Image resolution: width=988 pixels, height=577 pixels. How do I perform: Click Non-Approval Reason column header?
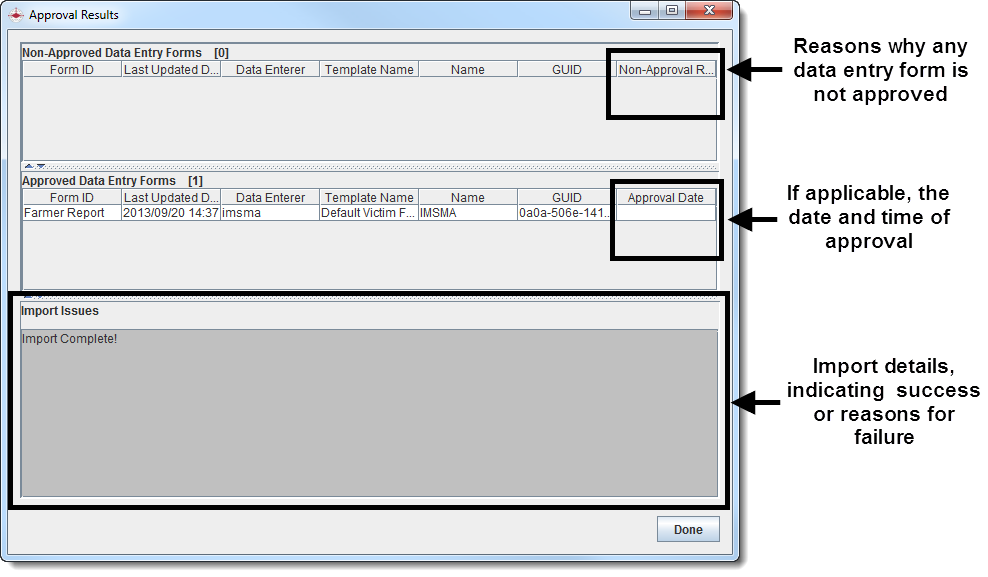[x=666, y=70]
